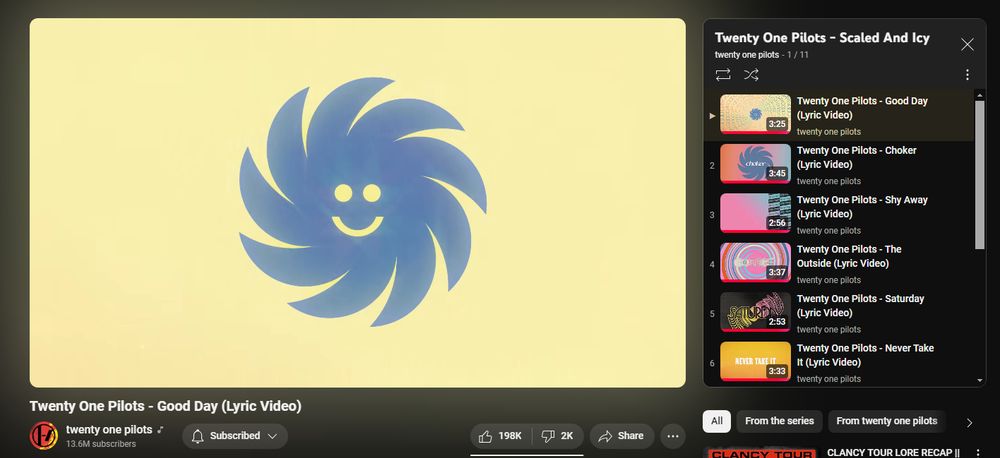Open twenty one pilots channel name link
The width and height of the screenshot is (1000, 458).
(109, 429)
